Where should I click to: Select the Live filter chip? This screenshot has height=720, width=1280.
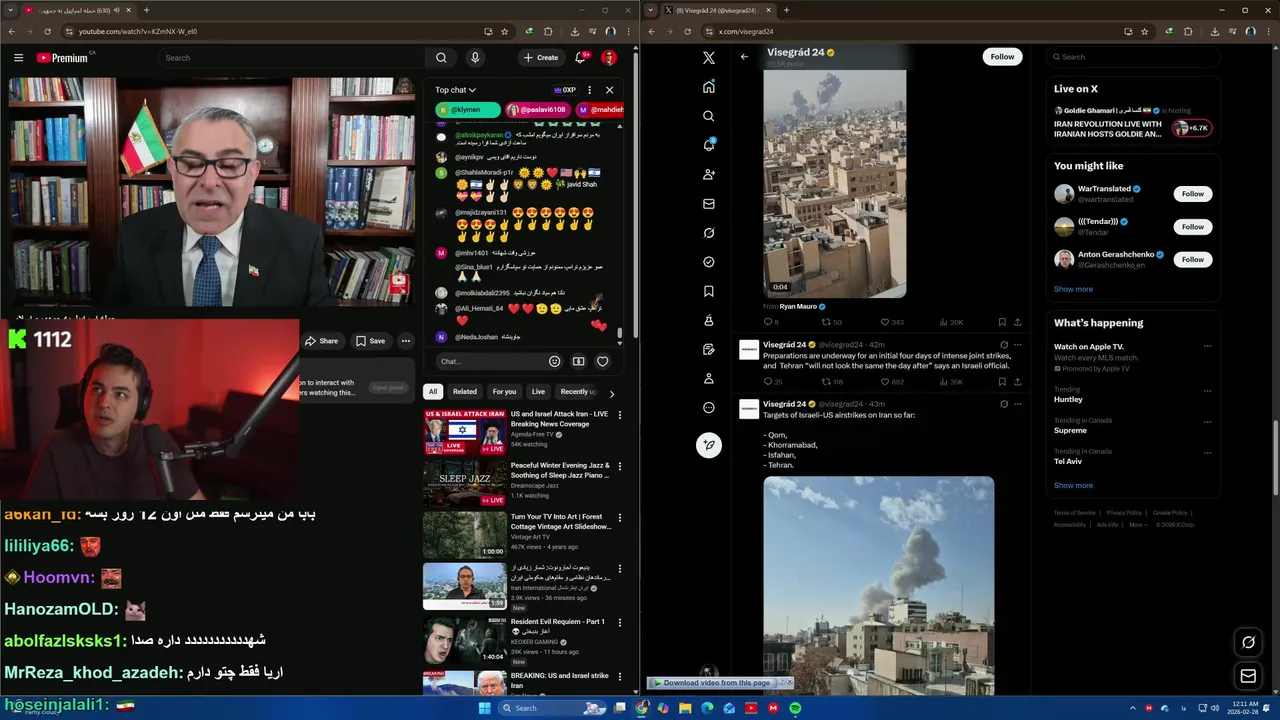point(538,392)
